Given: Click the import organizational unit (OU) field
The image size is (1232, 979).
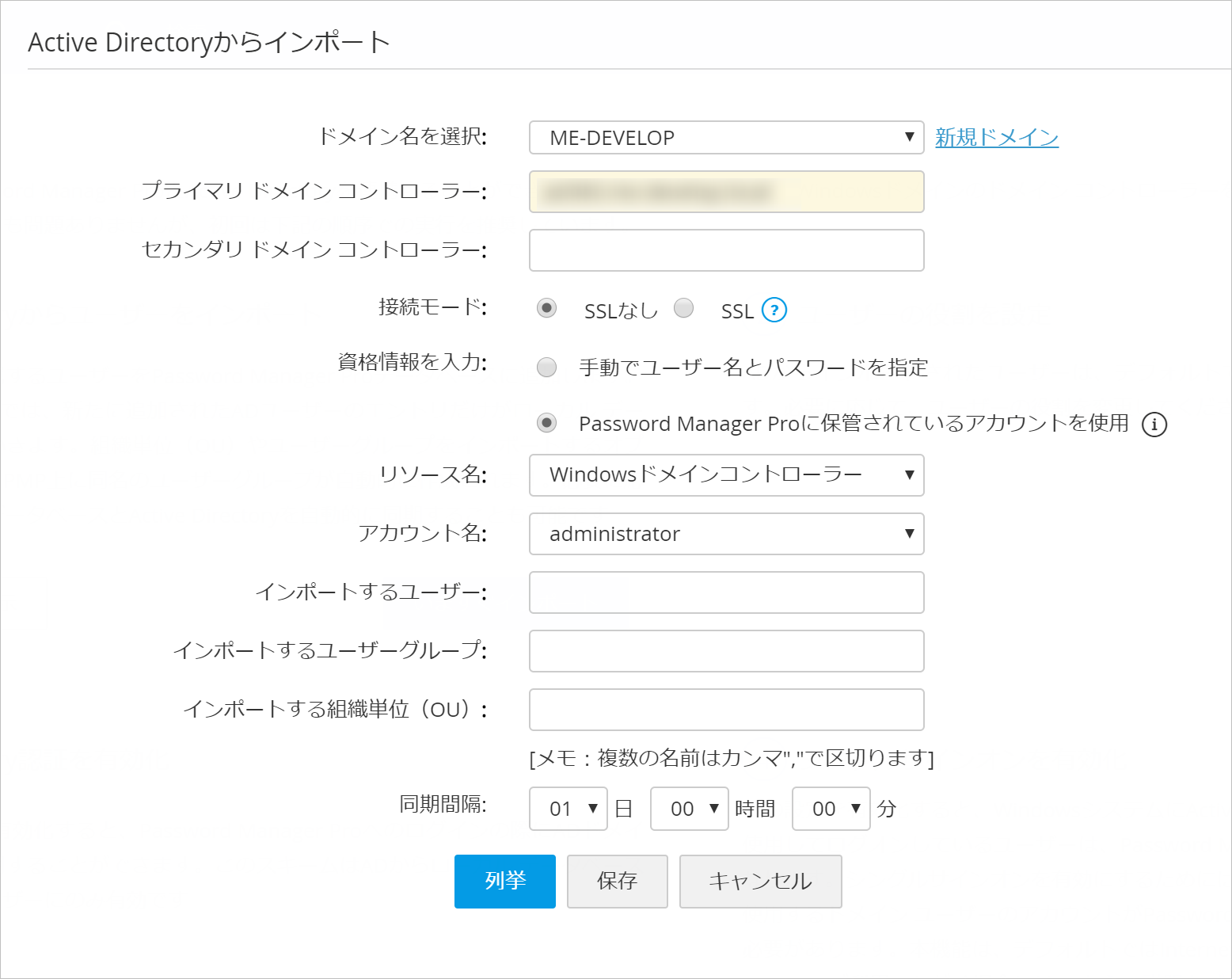Looking at the screenshot, I should [x=726, y=710].
